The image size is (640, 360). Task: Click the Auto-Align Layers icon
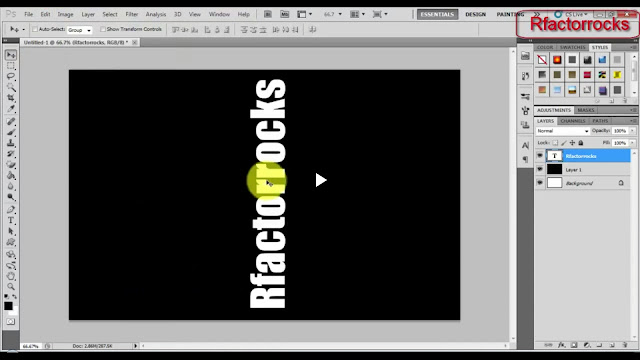click(x=313, y=29)
